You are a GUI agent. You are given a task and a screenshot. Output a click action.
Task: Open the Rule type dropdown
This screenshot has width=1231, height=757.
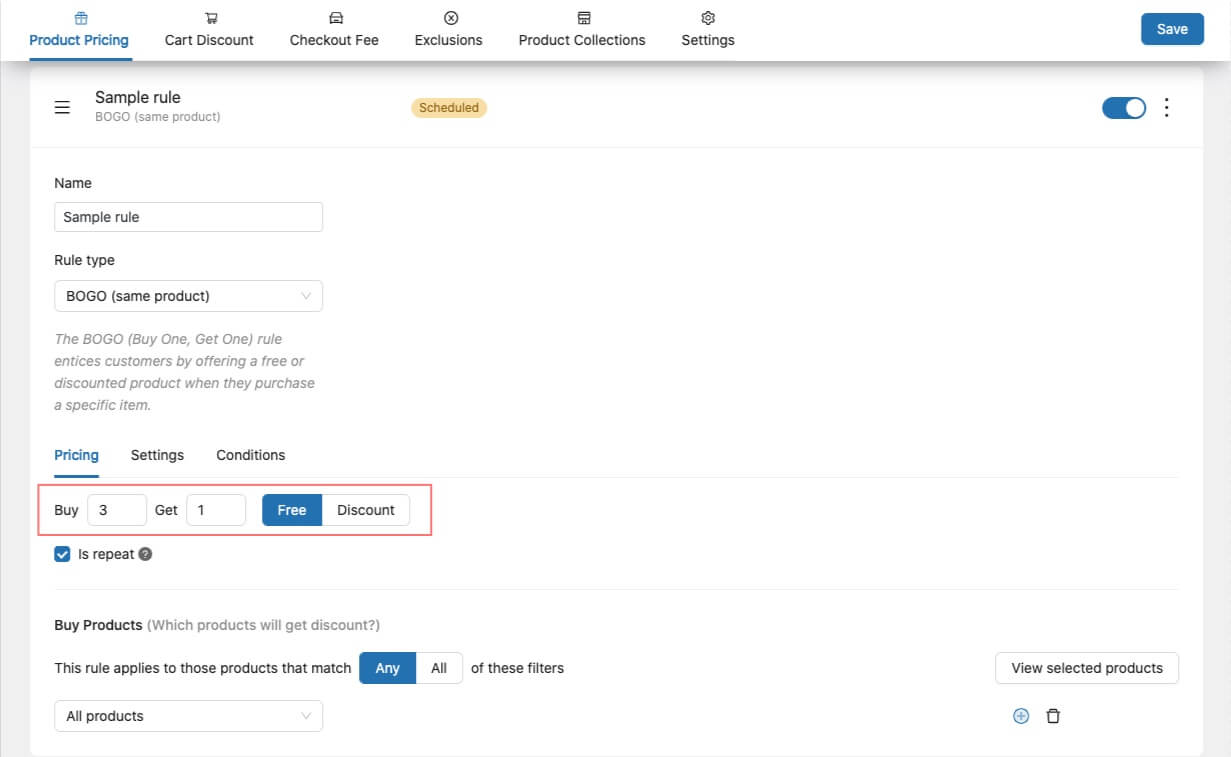click(188, 296)
